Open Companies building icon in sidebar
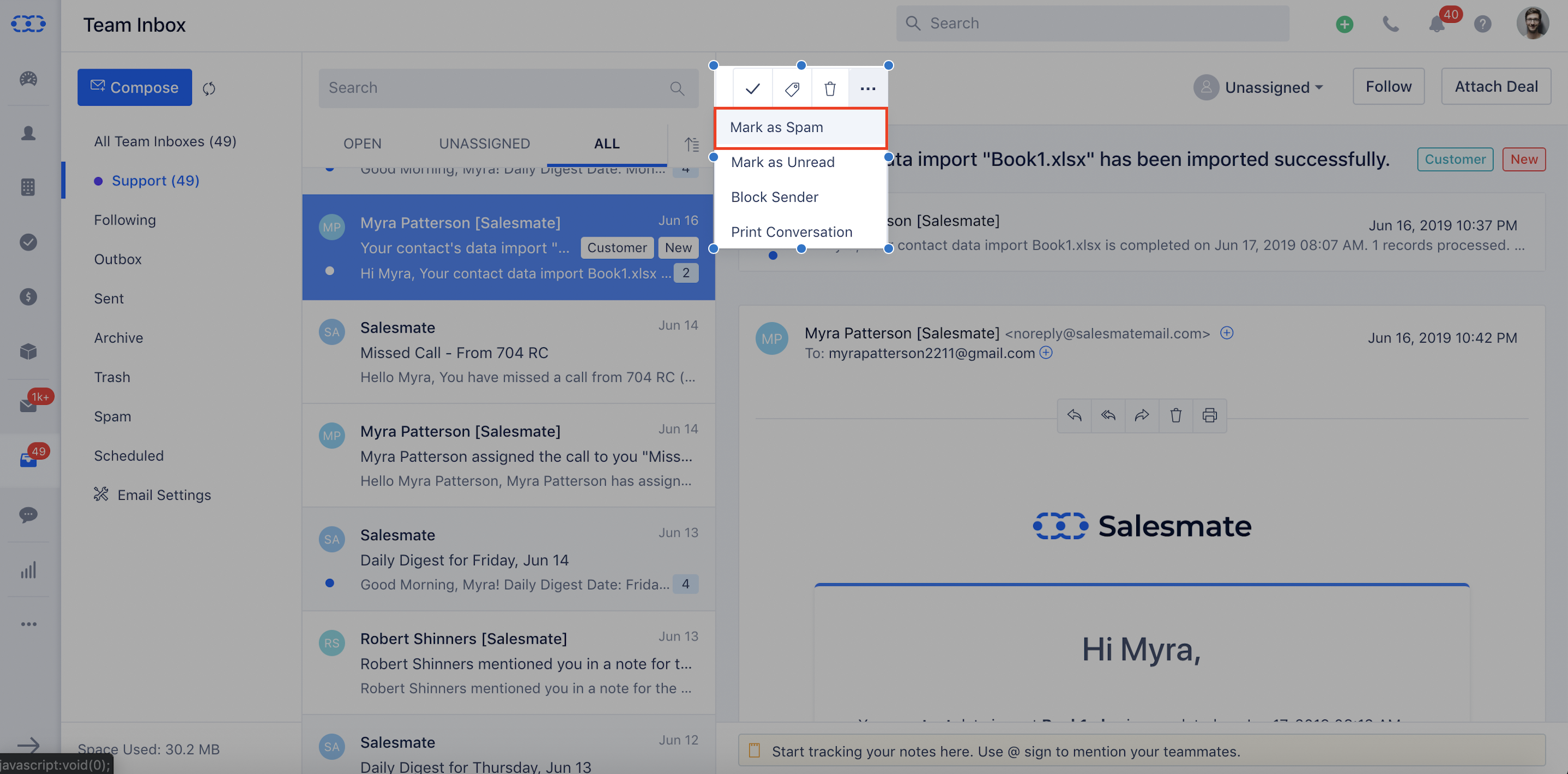 click(28, 188)
